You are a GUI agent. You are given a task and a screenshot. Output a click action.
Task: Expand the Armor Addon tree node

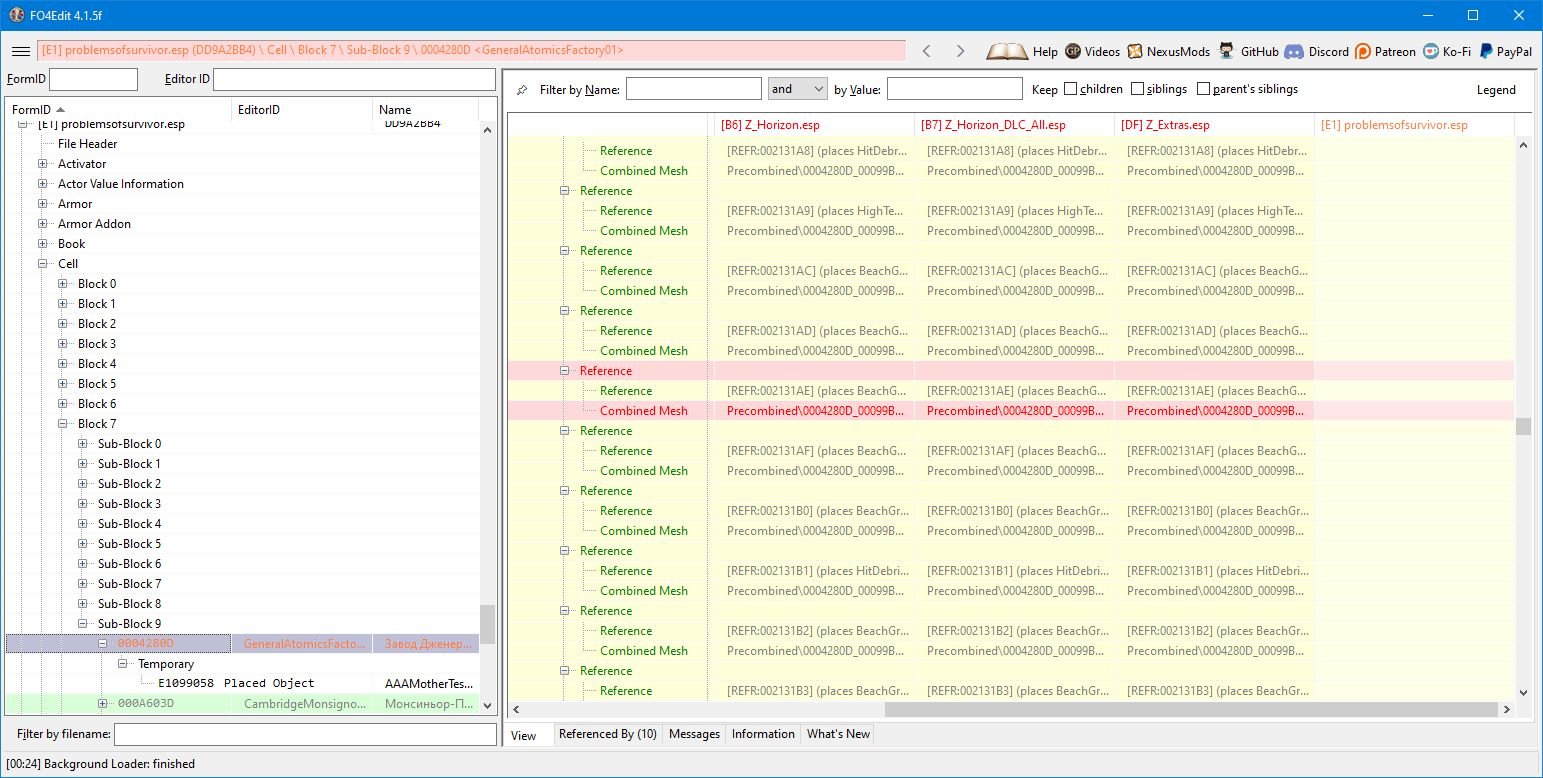coord(43,224)
